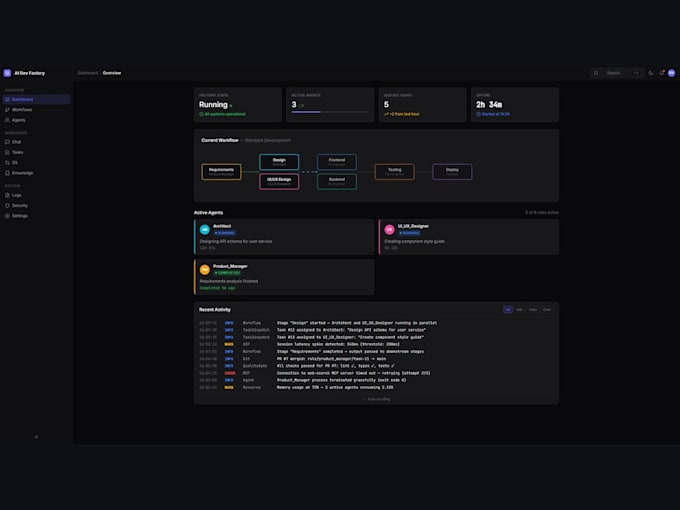Click the Dashboard breadcrumb link

point(88,73)
